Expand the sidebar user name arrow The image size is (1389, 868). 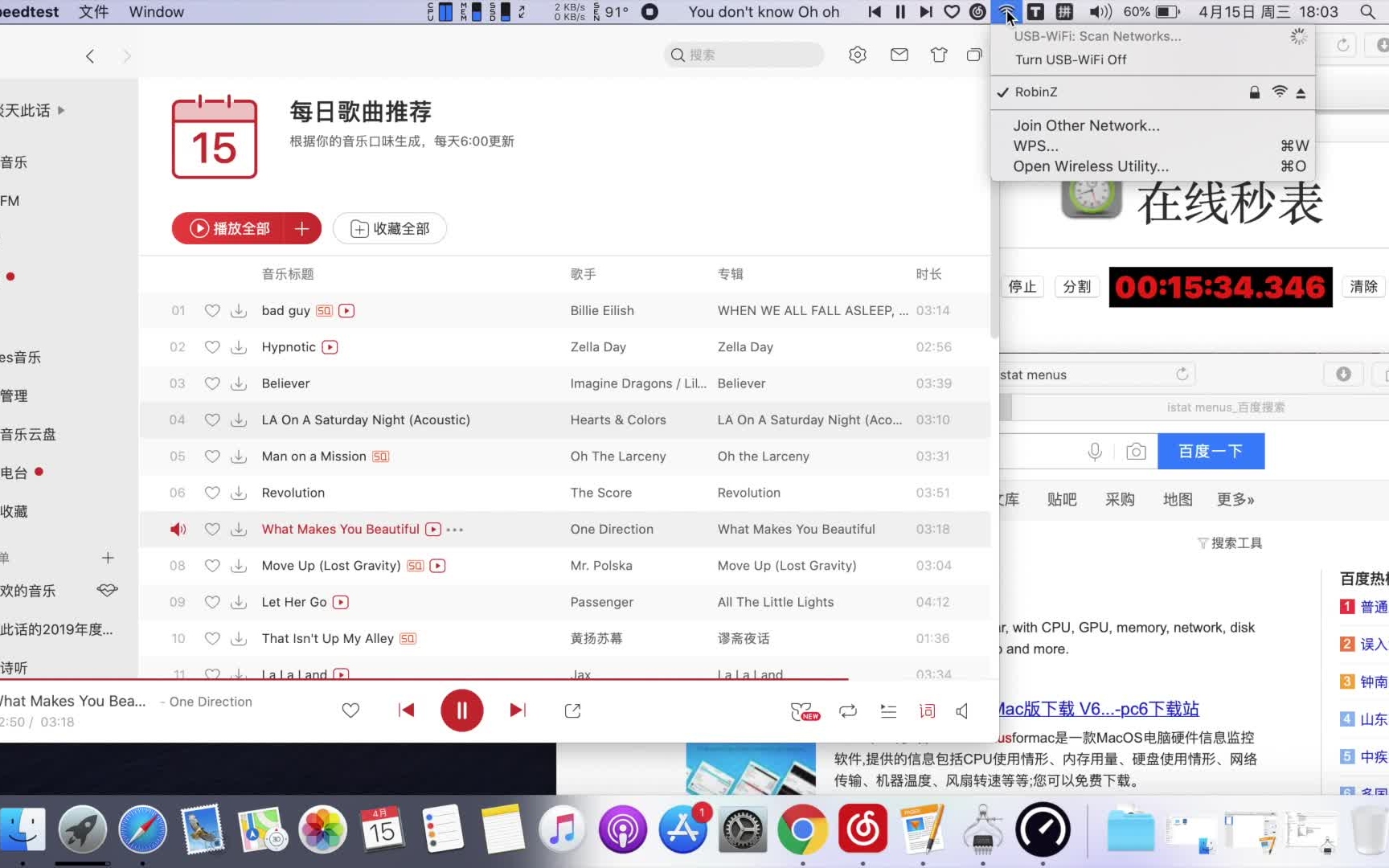[61, 110]
